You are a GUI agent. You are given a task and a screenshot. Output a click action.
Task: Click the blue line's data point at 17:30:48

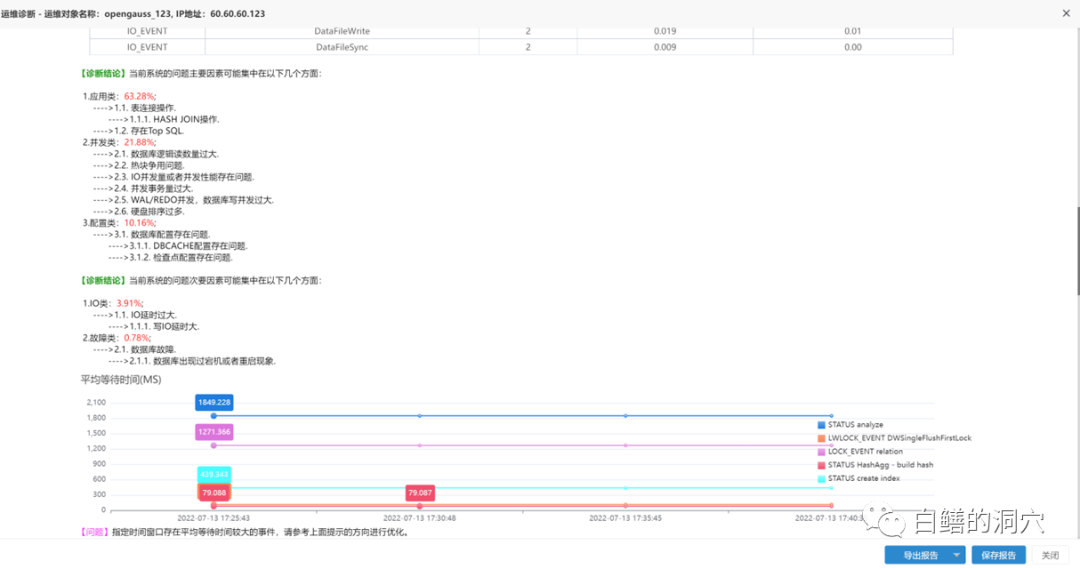(x=420, y=415)
